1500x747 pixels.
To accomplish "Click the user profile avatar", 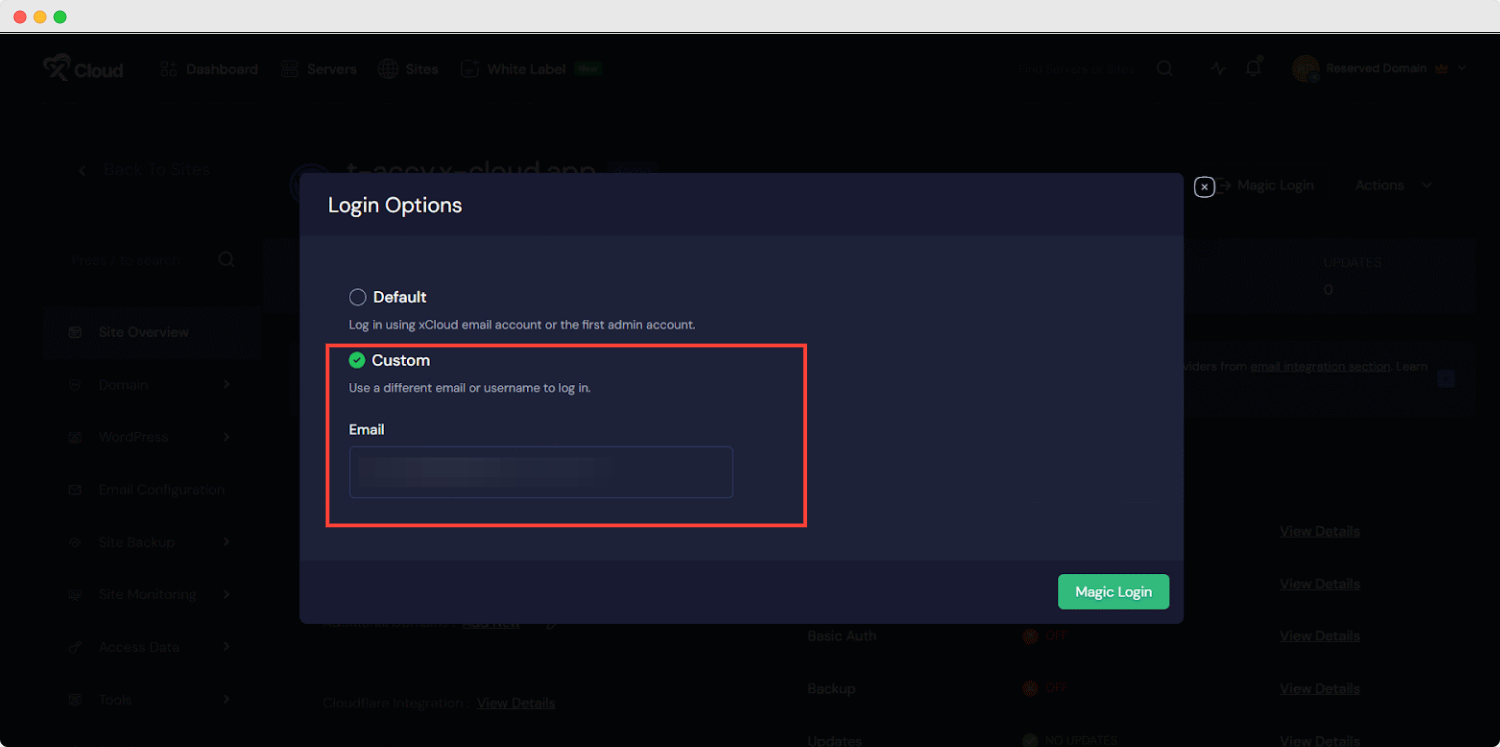I will click(x=1305, y=69).
